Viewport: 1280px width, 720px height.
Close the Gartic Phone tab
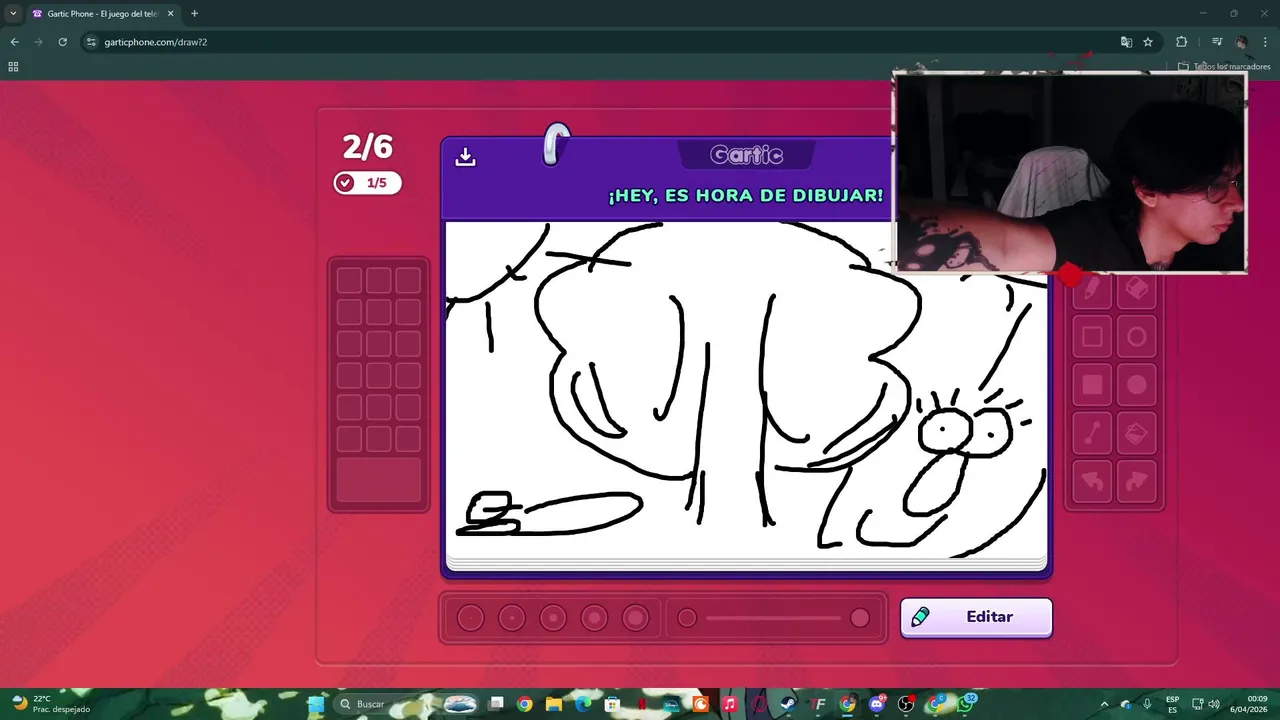coord(170,14)
